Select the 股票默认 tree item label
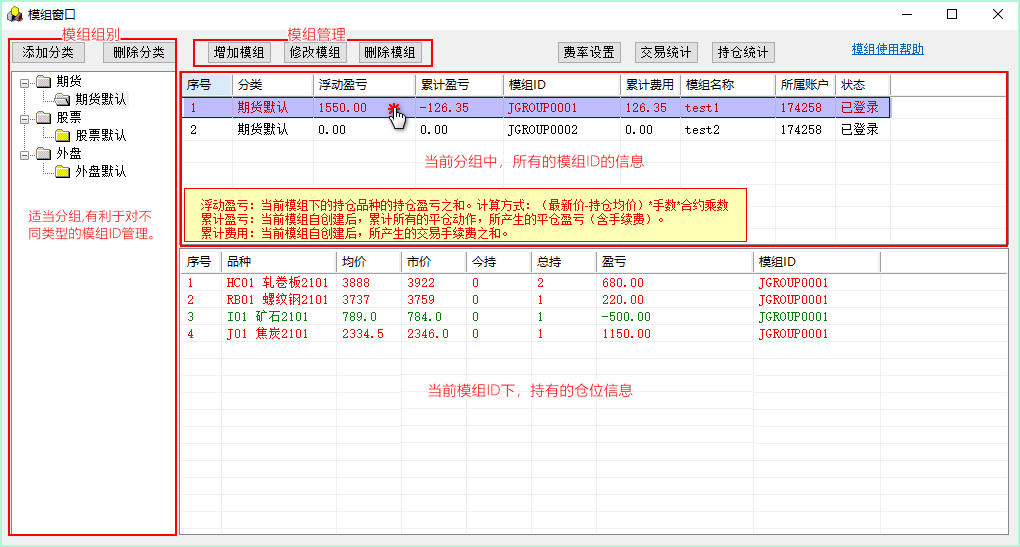The image size is (1020, 547). (101, 135)
